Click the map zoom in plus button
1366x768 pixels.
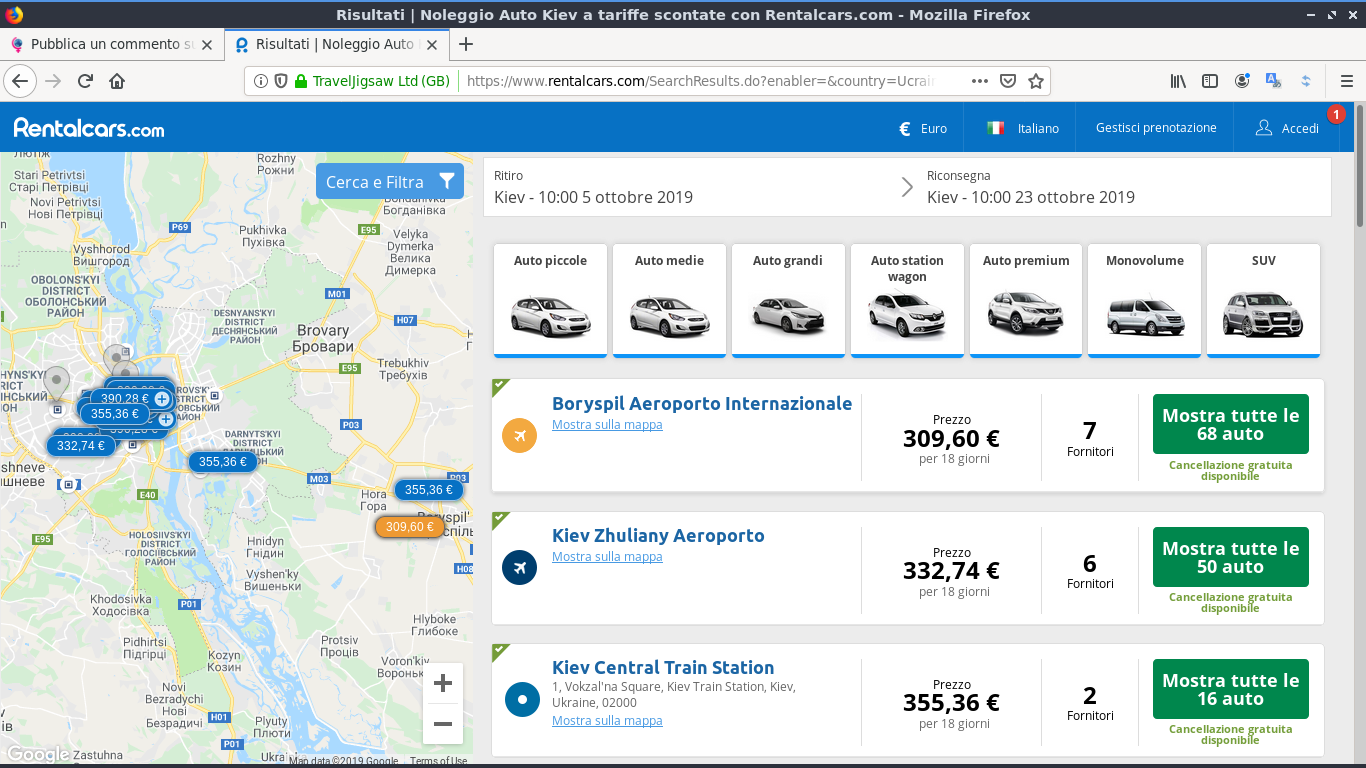[443, 684]
